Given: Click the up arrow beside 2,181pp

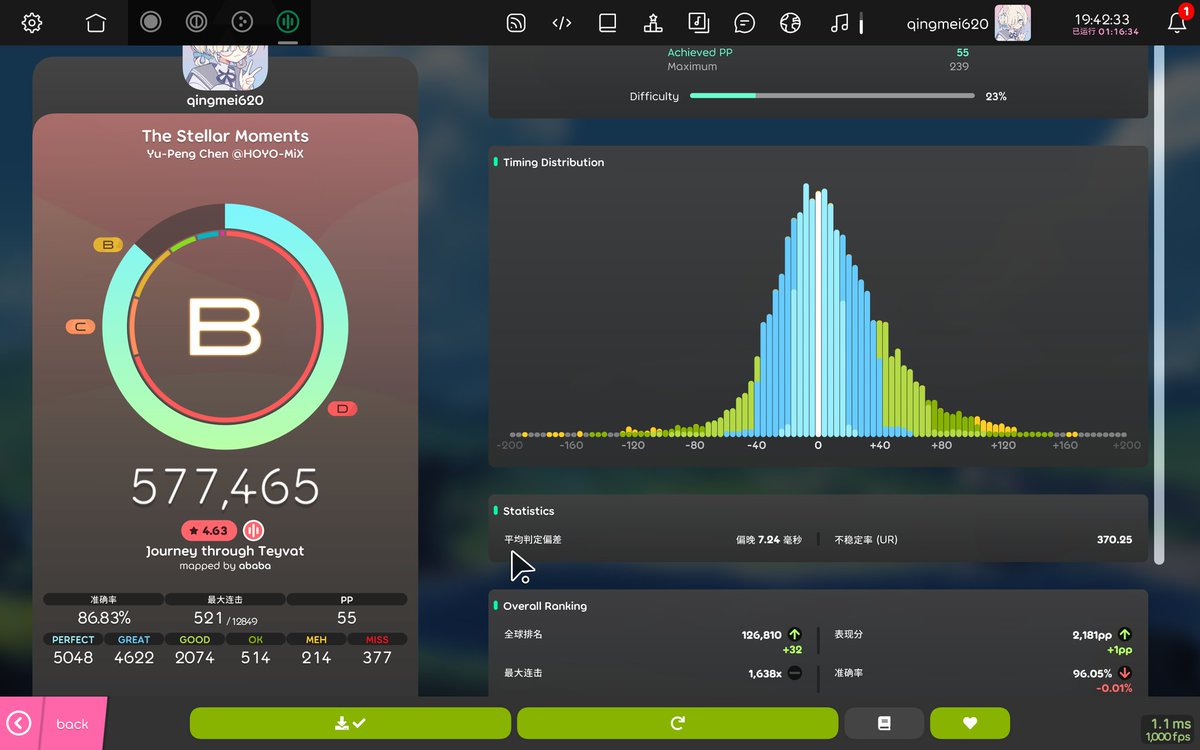Looking at the screenshot, I should point(1125,634).
